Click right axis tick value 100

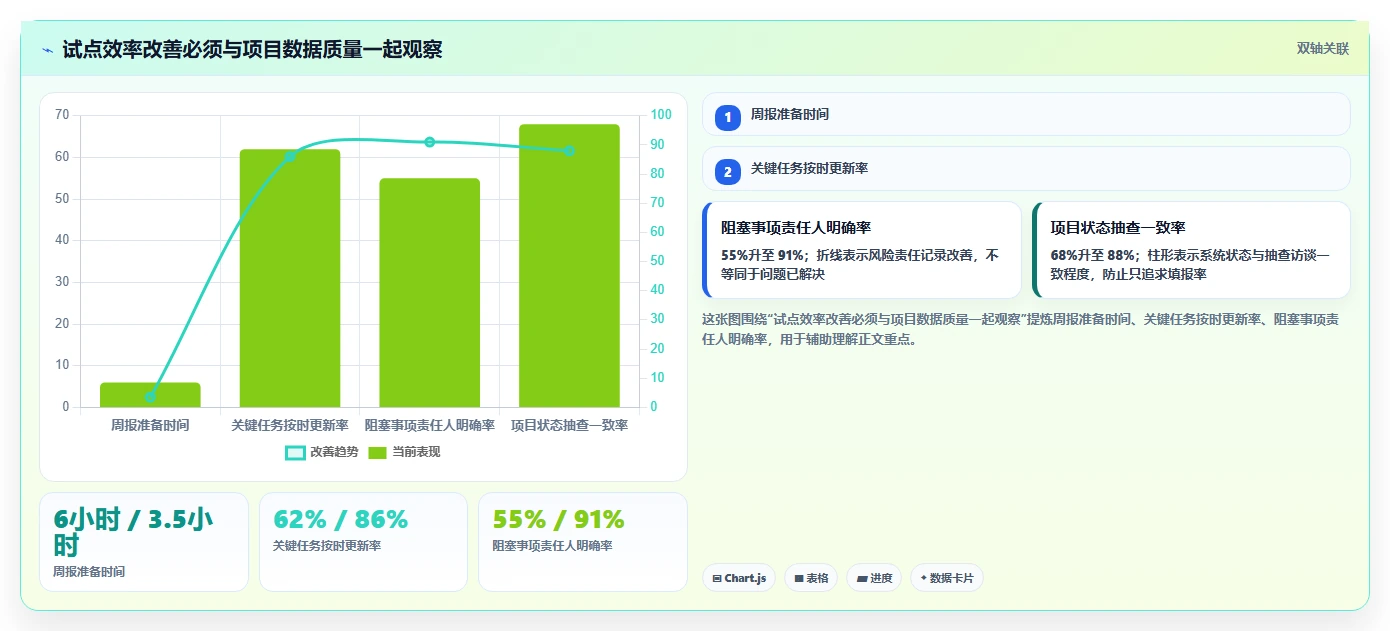click(x=659, y=115)
